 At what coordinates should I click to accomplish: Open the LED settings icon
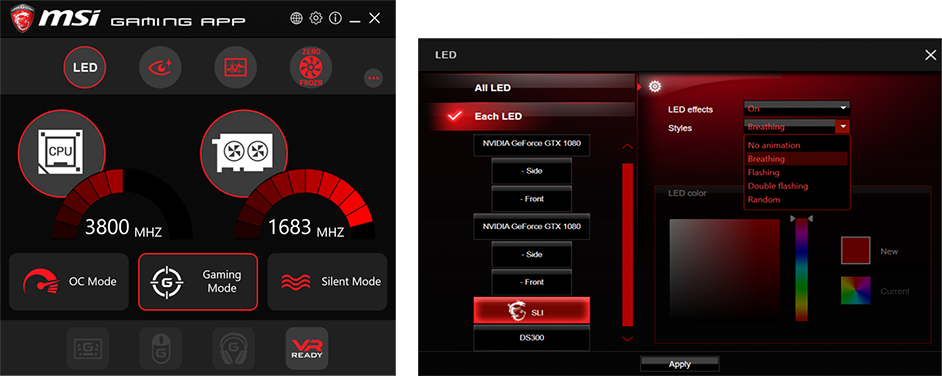(85, 67)
